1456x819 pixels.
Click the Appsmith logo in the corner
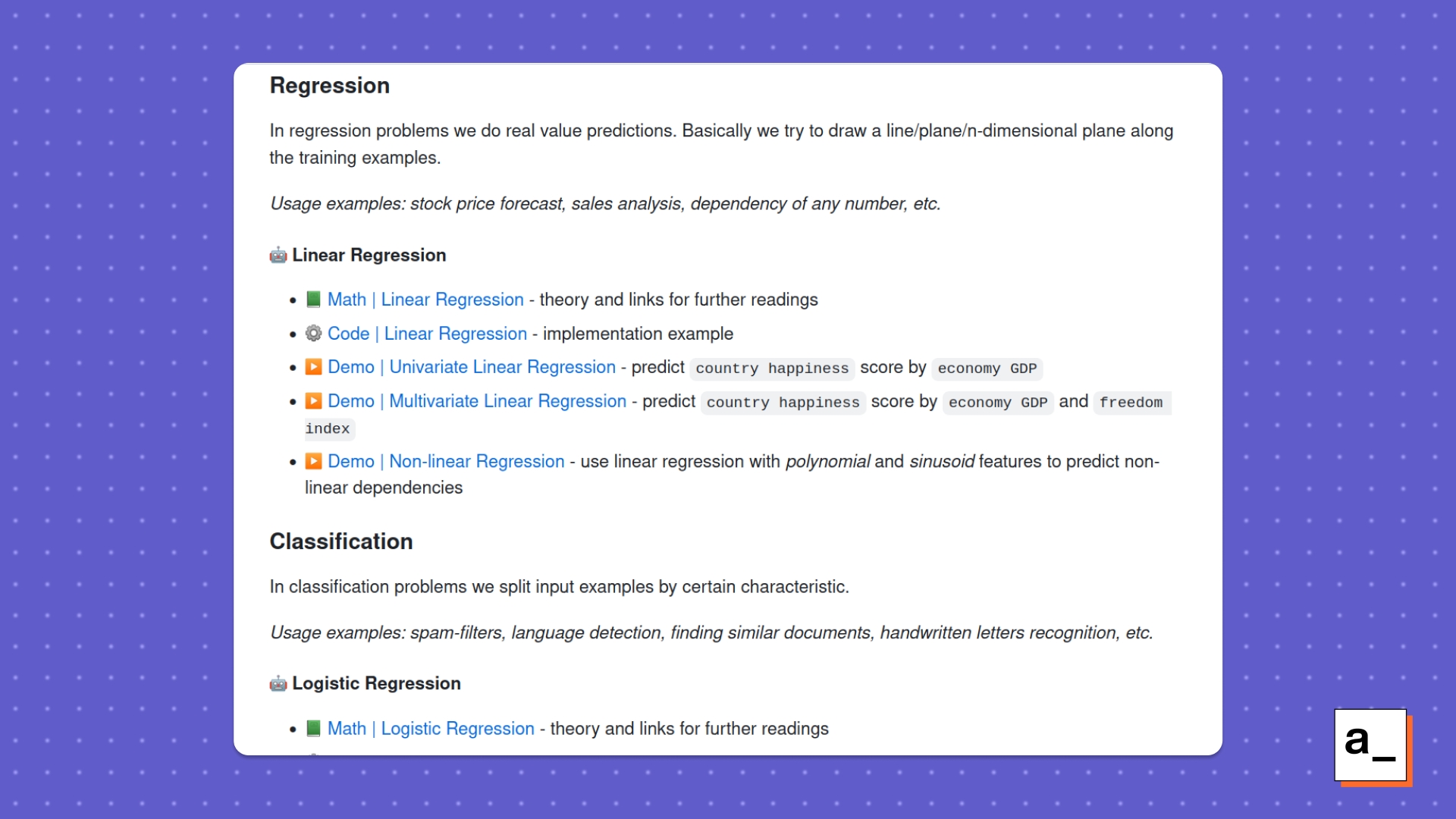[x=1370, y=745]
